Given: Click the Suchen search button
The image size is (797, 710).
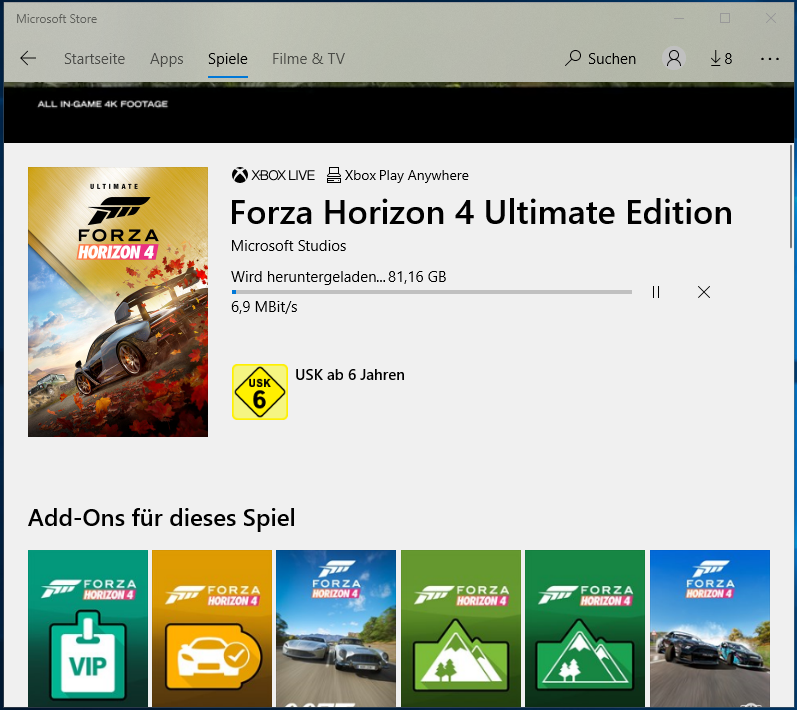Looking at the screenshot, I should 600,59.
